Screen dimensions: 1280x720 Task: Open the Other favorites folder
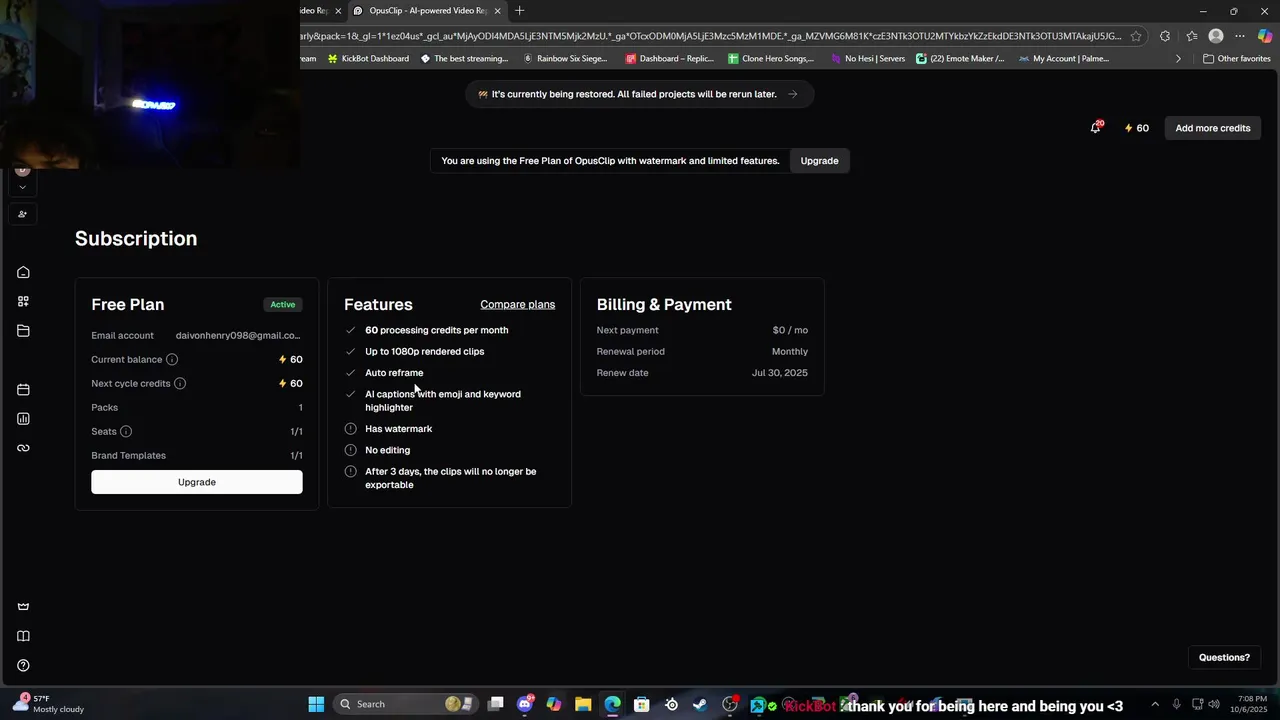click(x=1236, y=58)
